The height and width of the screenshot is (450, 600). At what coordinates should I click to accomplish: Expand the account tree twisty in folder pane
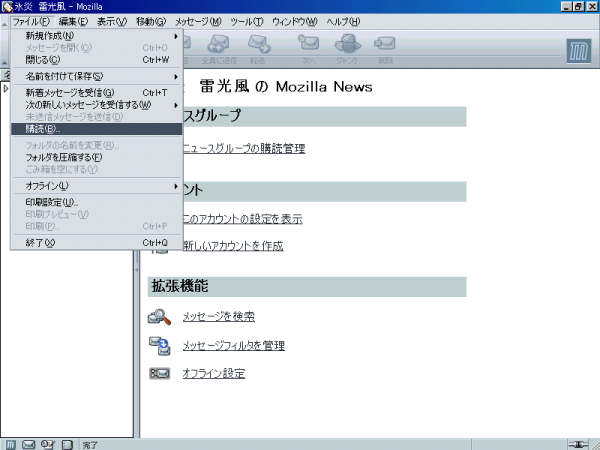(5, 89)
